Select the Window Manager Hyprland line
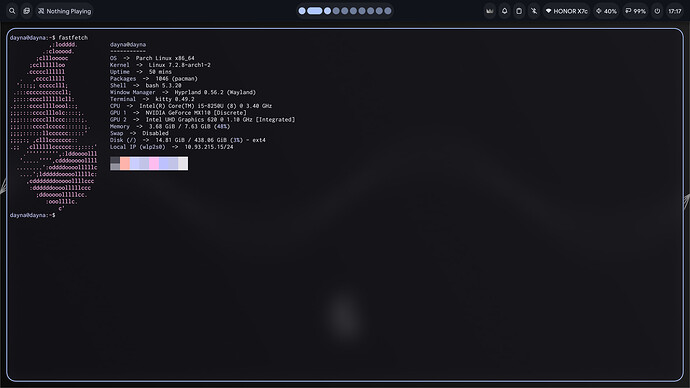Screen dimensions: 690x388 (x=183, y=92)
